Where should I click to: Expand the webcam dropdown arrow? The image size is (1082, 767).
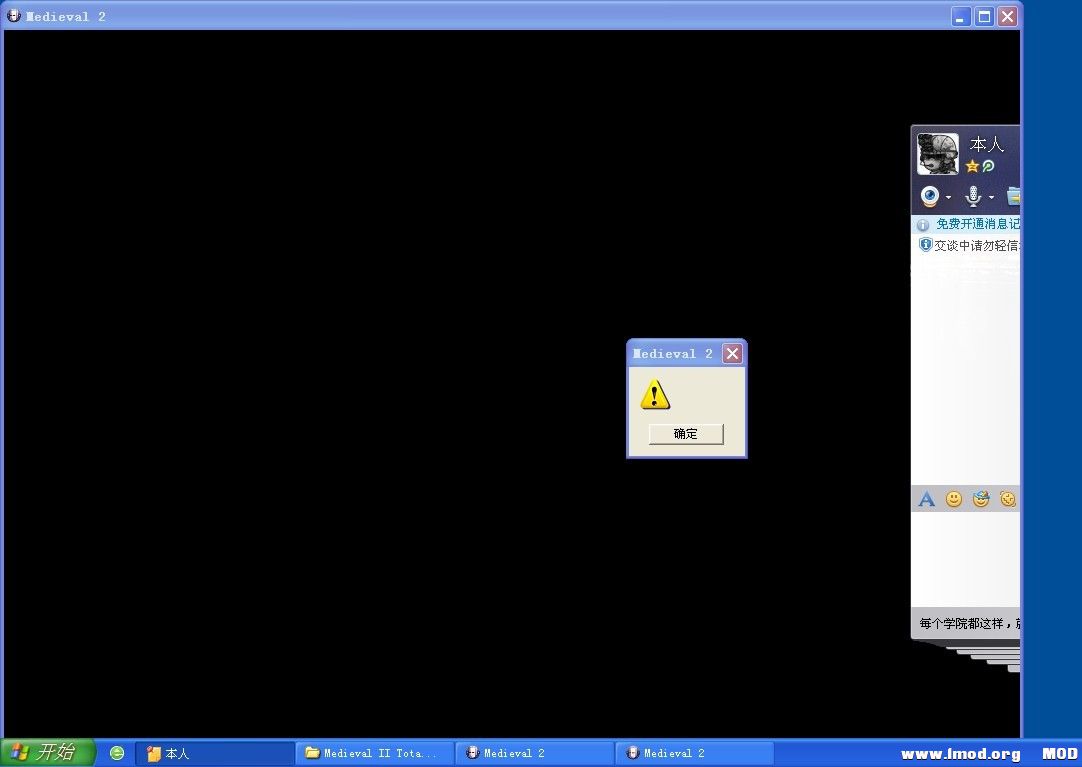tap(948, 198)
